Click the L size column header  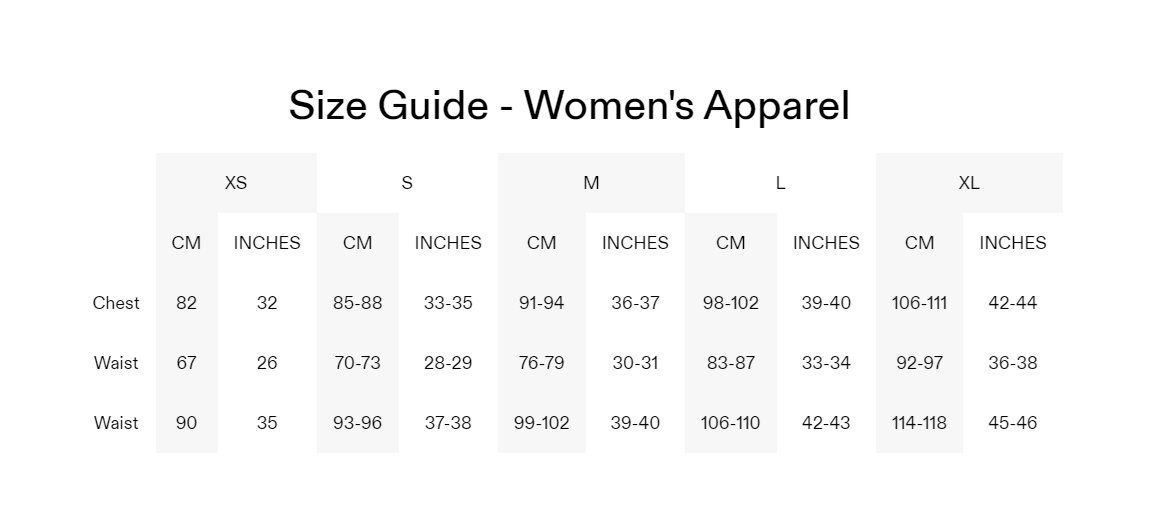click(780, 183)
